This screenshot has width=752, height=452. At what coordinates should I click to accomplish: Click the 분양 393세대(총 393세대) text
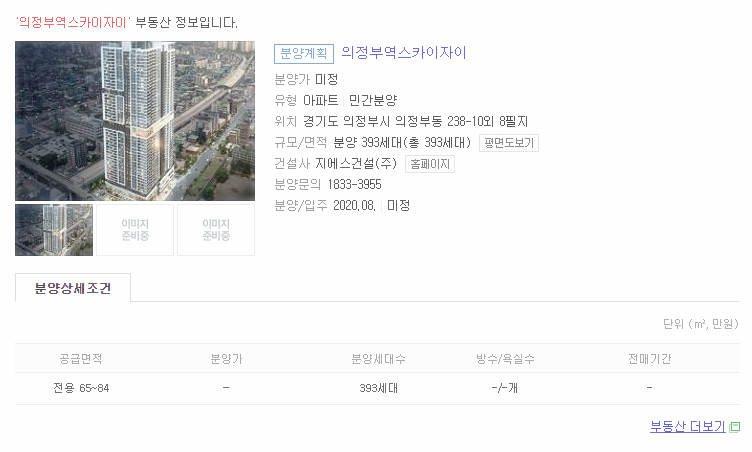(x=402, y=143)
